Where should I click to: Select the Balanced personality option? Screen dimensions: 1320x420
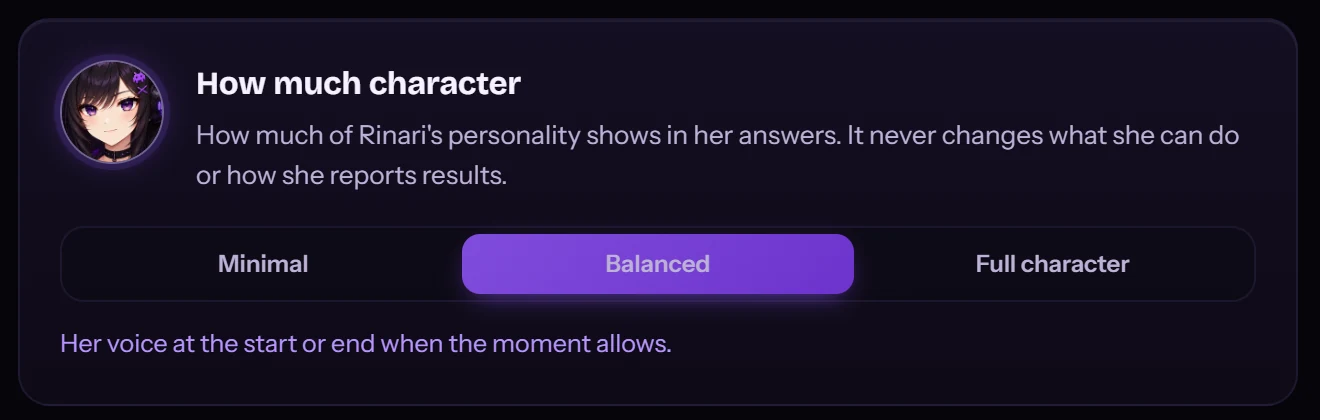(657, 264)
